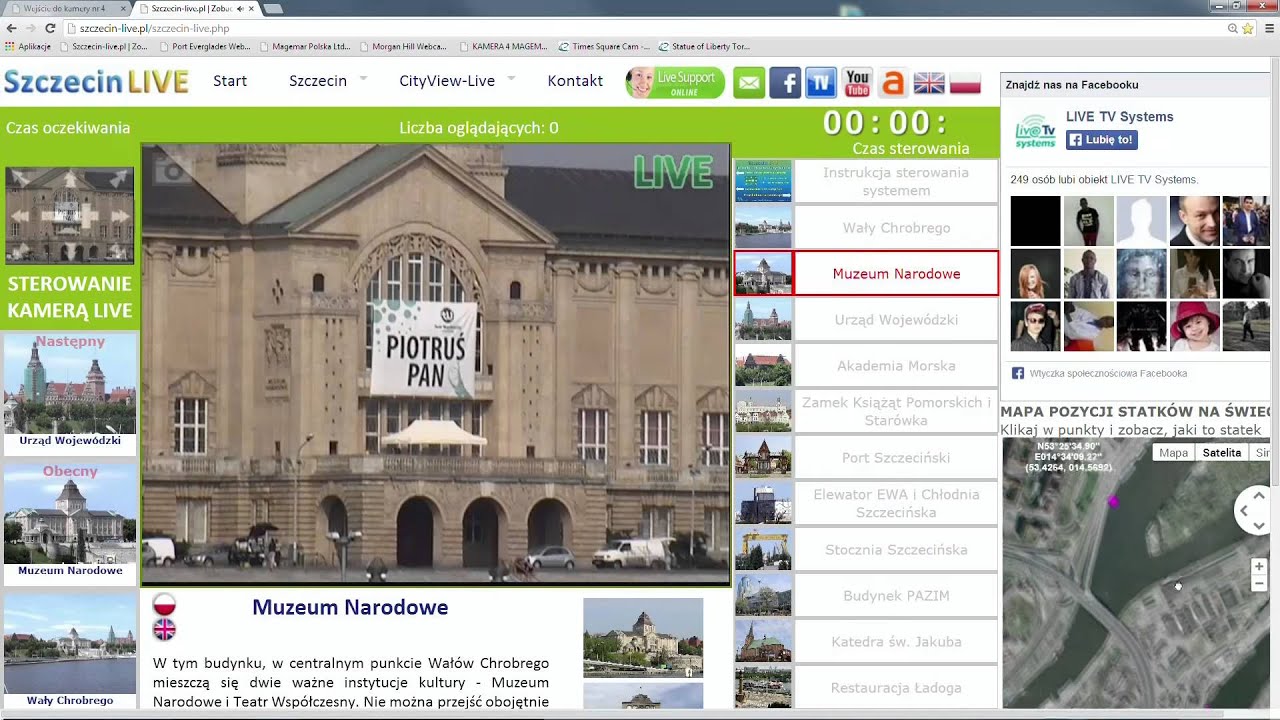Open Wtyczka społecznościowa Facebooka link
1280x720 pixels.
tap(1108, 373)
